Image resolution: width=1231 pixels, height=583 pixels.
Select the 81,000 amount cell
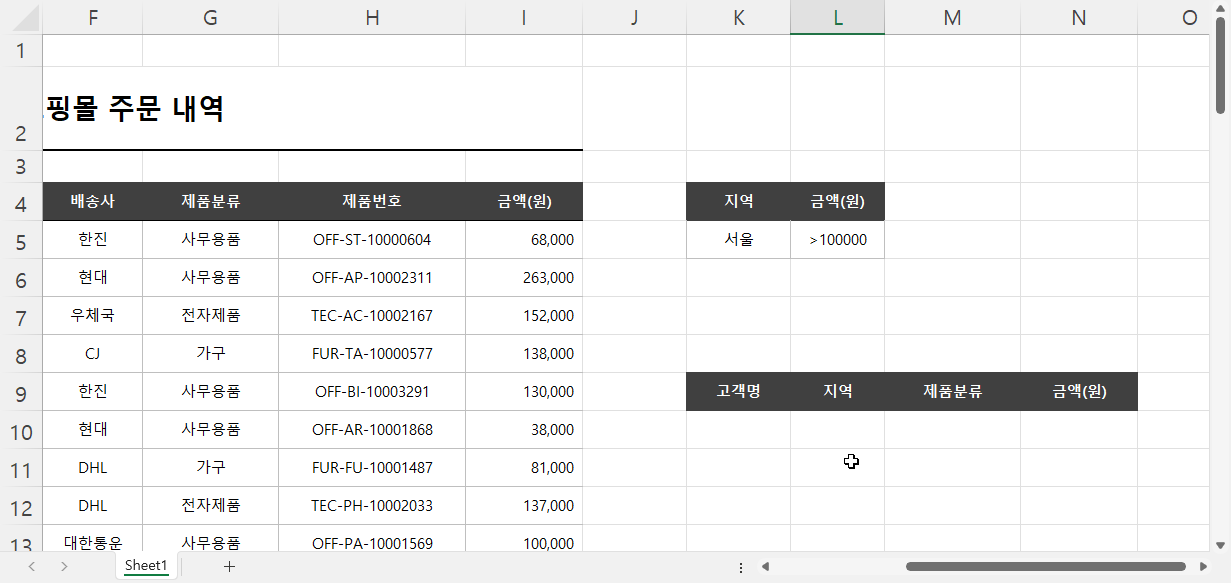point(524,468)
